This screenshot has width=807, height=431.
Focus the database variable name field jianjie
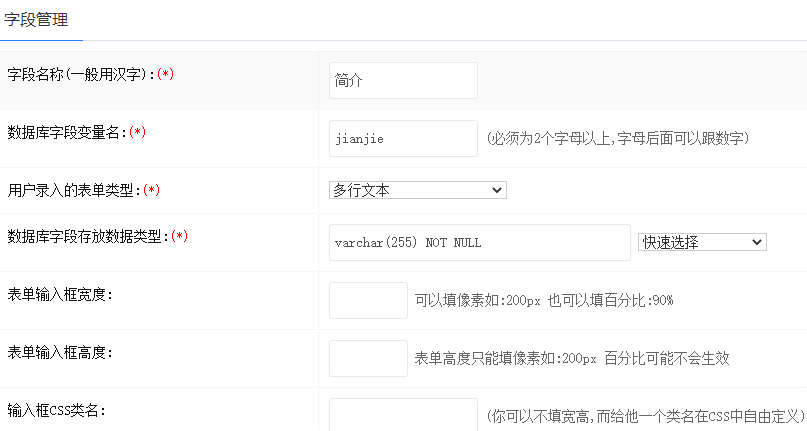403,139
